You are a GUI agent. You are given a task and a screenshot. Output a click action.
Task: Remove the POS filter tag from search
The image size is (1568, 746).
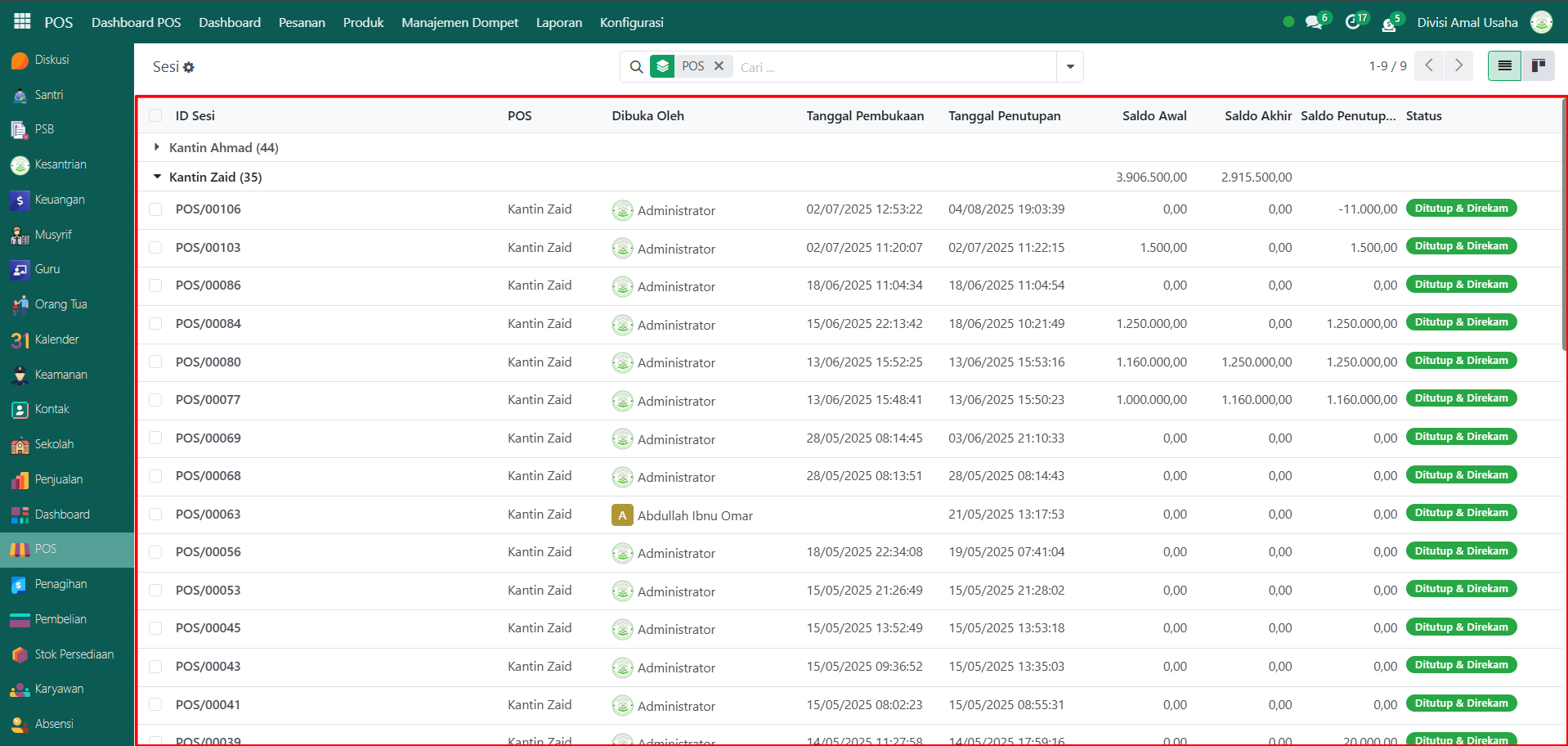tap(719, 66)
